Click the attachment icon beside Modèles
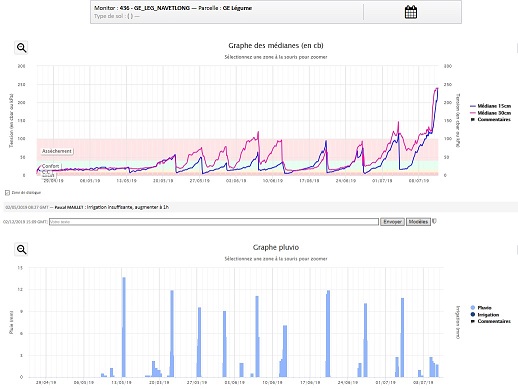This screenshot has height=389, width=518. [x=434, y=221]
